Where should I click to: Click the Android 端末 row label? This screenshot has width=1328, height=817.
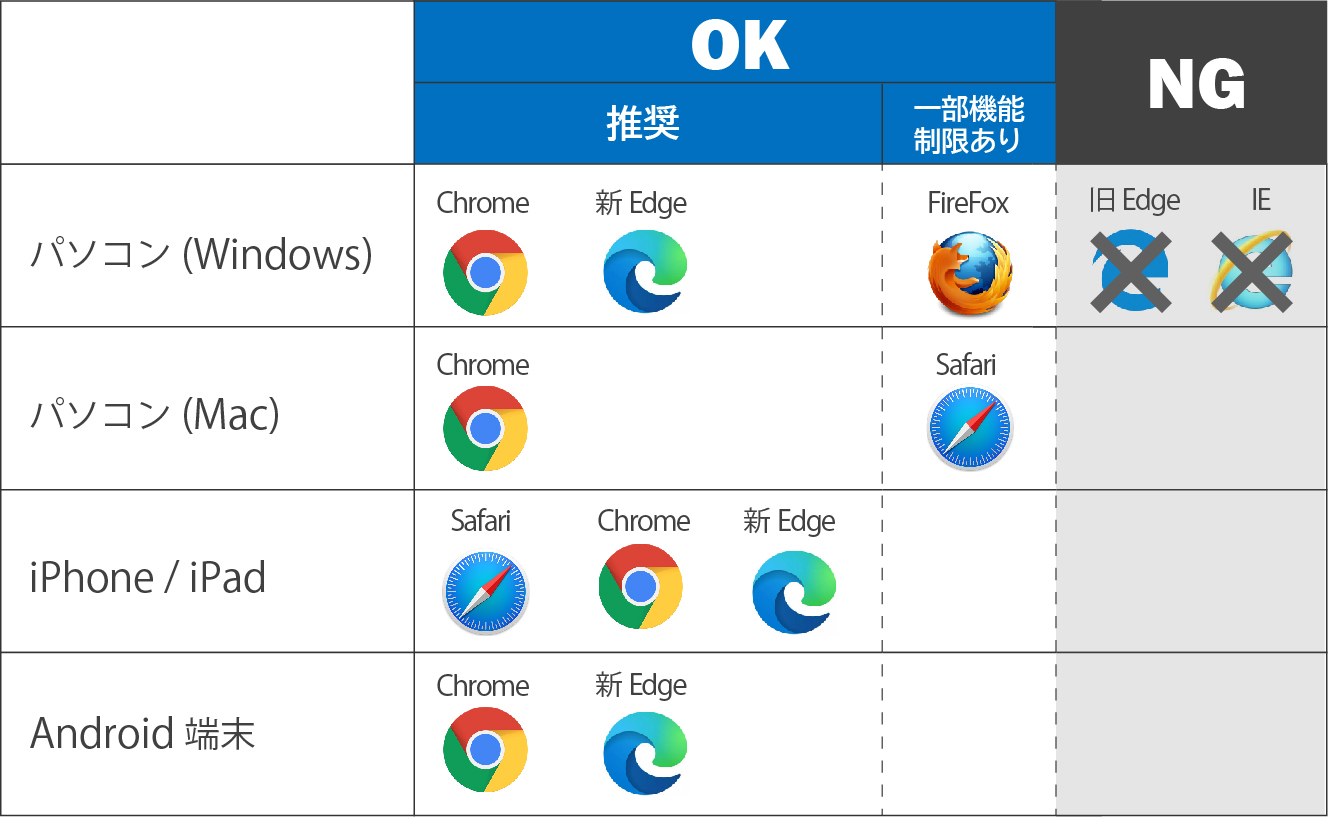143,734
